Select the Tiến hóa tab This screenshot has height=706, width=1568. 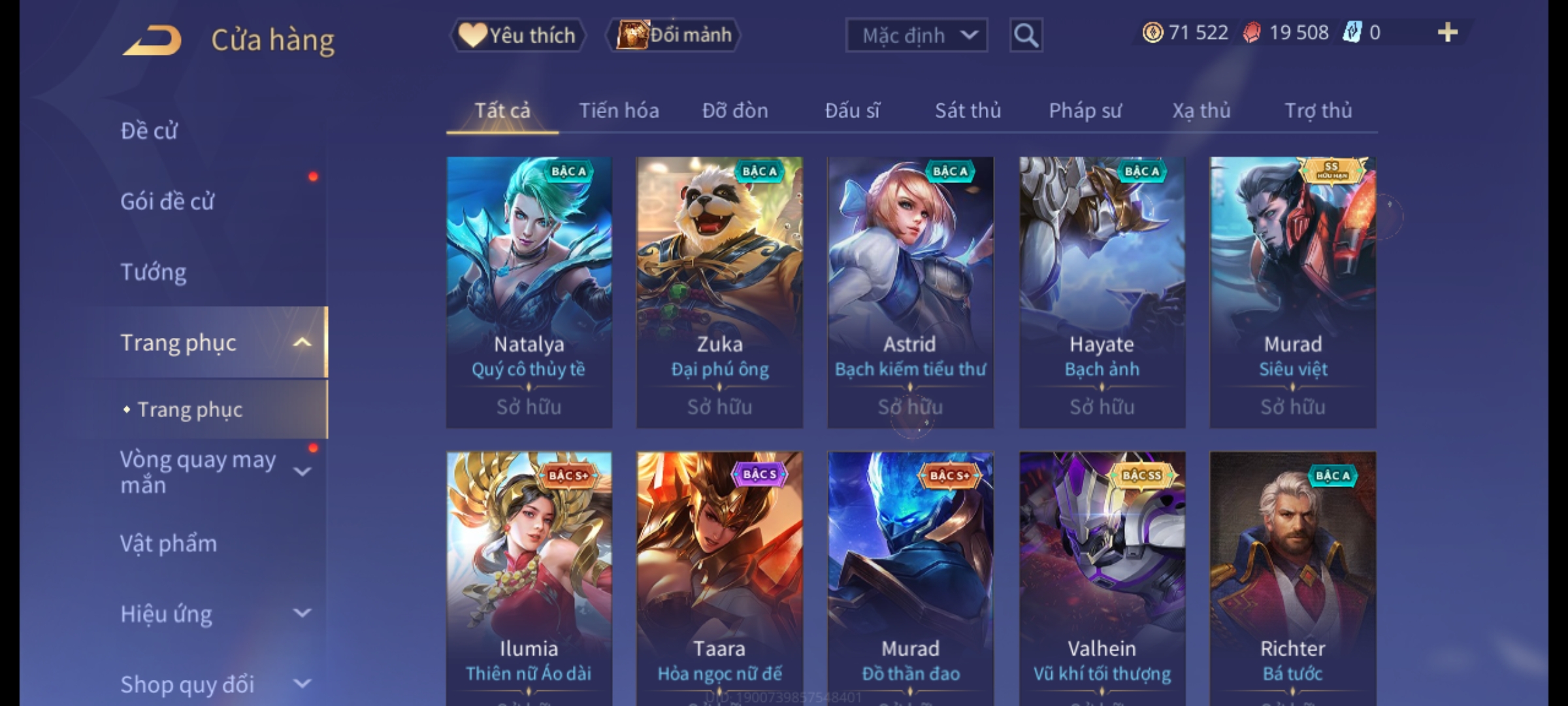tap(619, 110)
